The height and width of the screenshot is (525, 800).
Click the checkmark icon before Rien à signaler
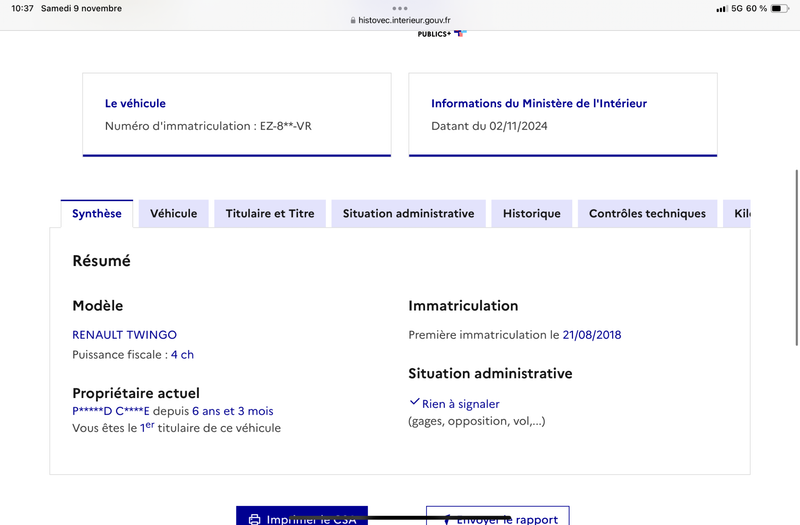coord(414,402)
